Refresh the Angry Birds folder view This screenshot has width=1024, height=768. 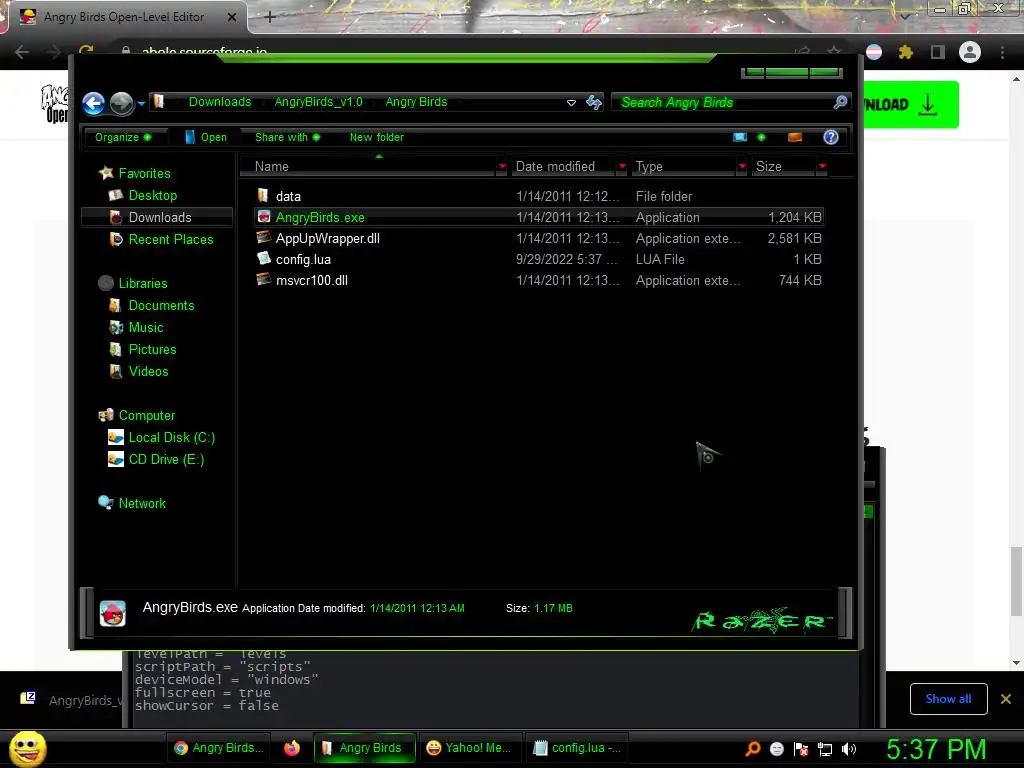pos(594,103)
